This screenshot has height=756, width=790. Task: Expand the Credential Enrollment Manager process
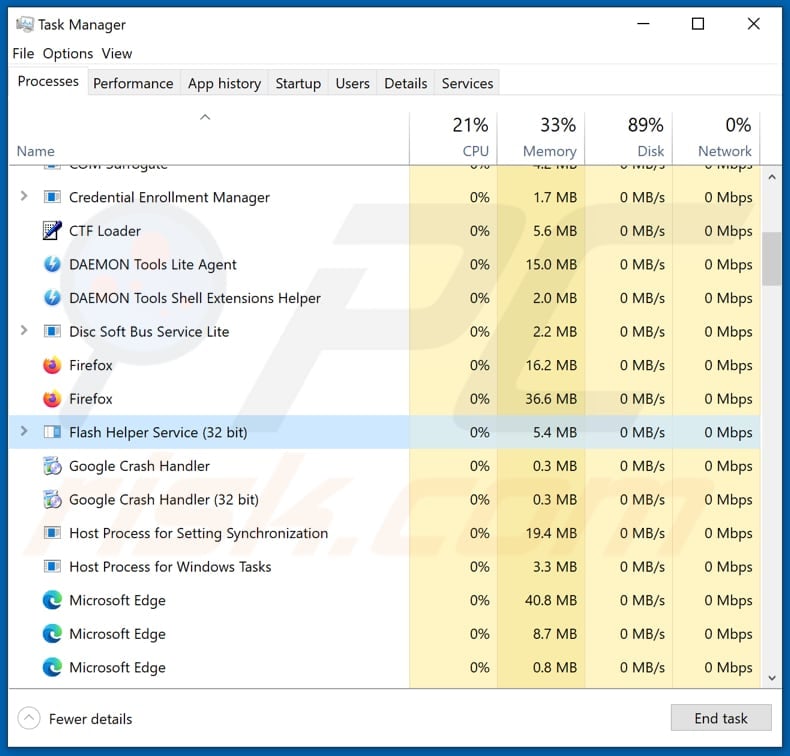pyautogui.click(x=24, y=197)
